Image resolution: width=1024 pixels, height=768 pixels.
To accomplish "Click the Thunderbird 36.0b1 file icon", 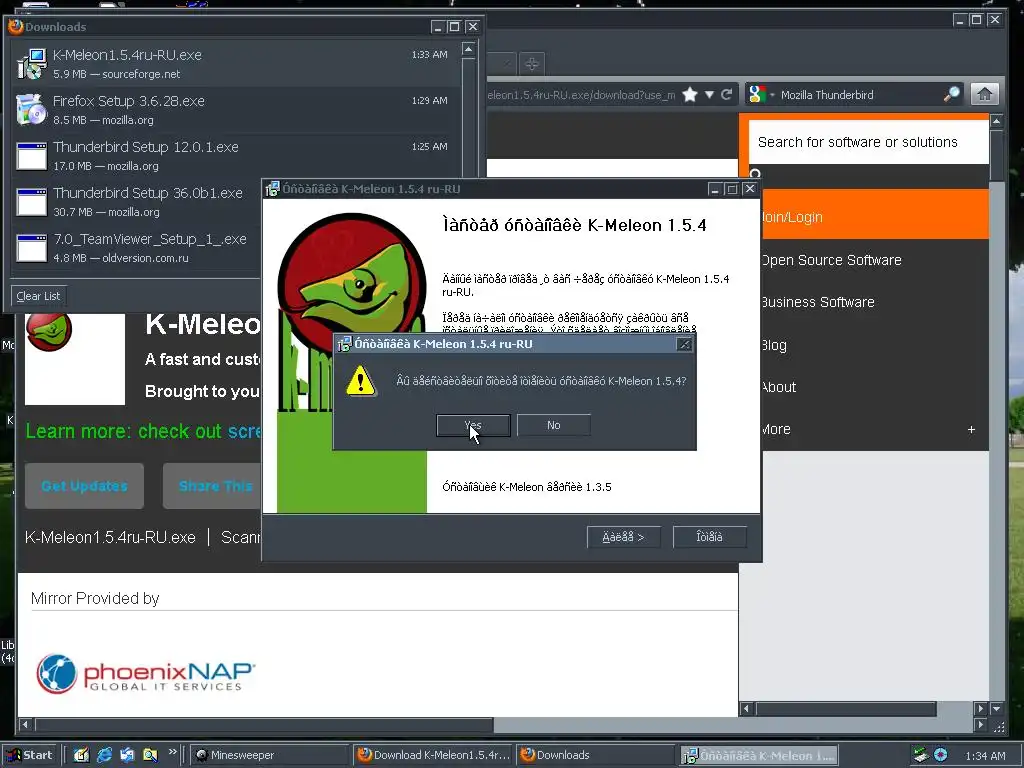I will coord(32,202).
